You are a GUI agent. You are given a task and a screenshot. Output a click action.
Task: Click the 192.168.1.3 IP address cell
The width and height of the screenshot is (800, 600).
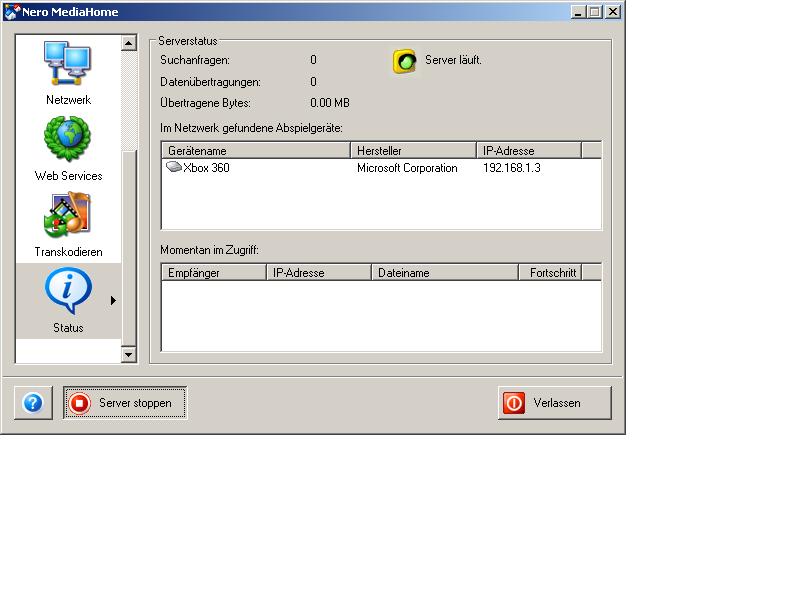(512, 168)
